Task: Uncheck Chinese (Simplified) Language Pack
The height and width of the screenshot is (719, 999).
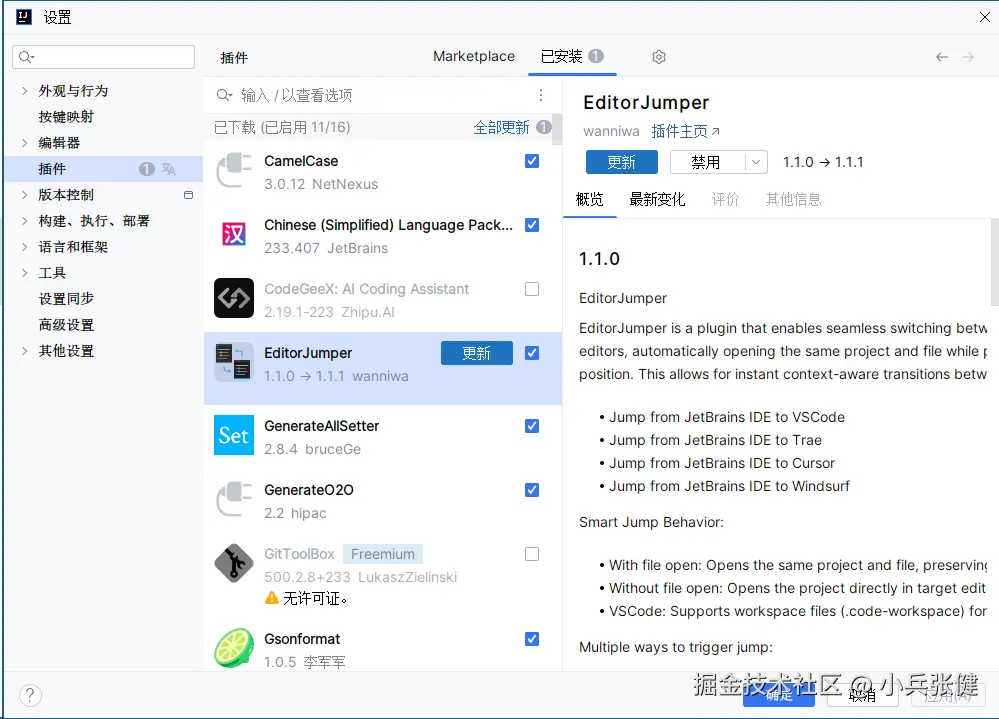Action: (532, 225)
